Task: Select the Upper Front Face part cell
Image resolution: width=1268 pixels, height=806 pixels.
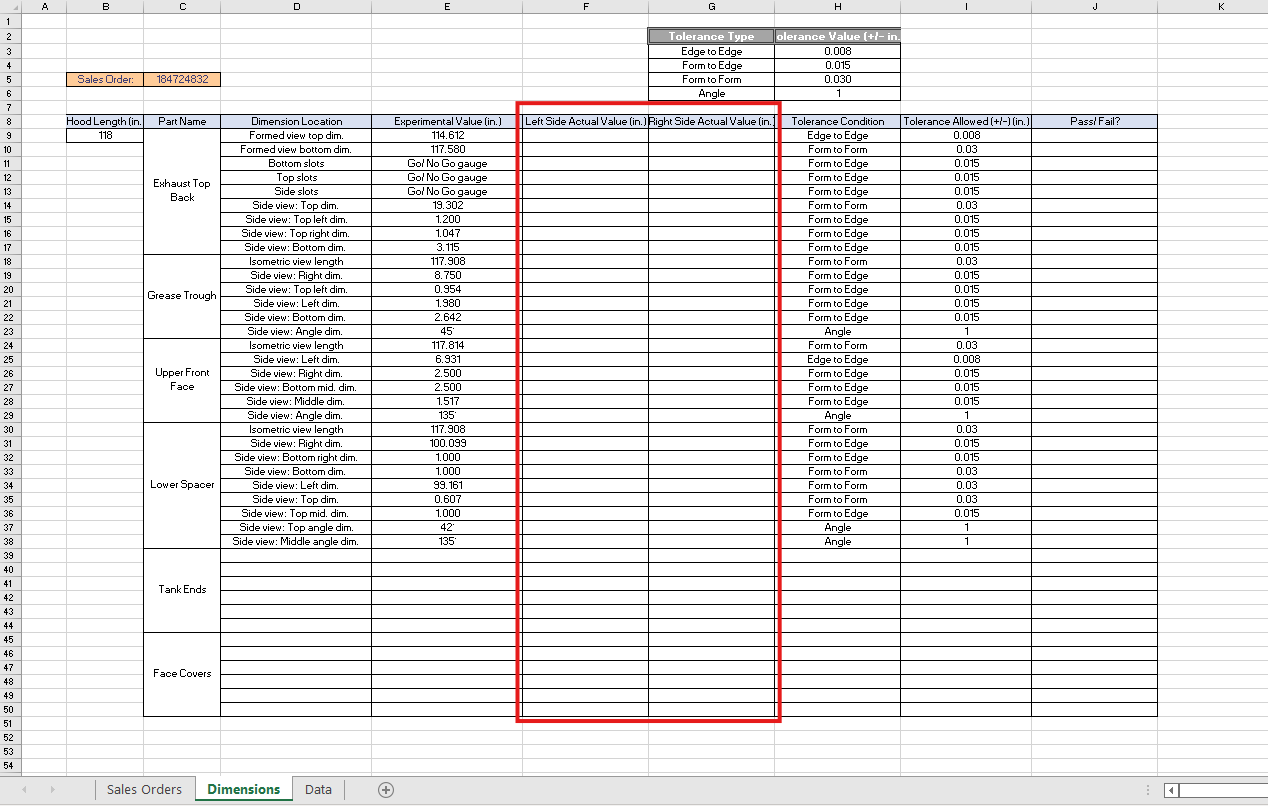Action: 182,380
